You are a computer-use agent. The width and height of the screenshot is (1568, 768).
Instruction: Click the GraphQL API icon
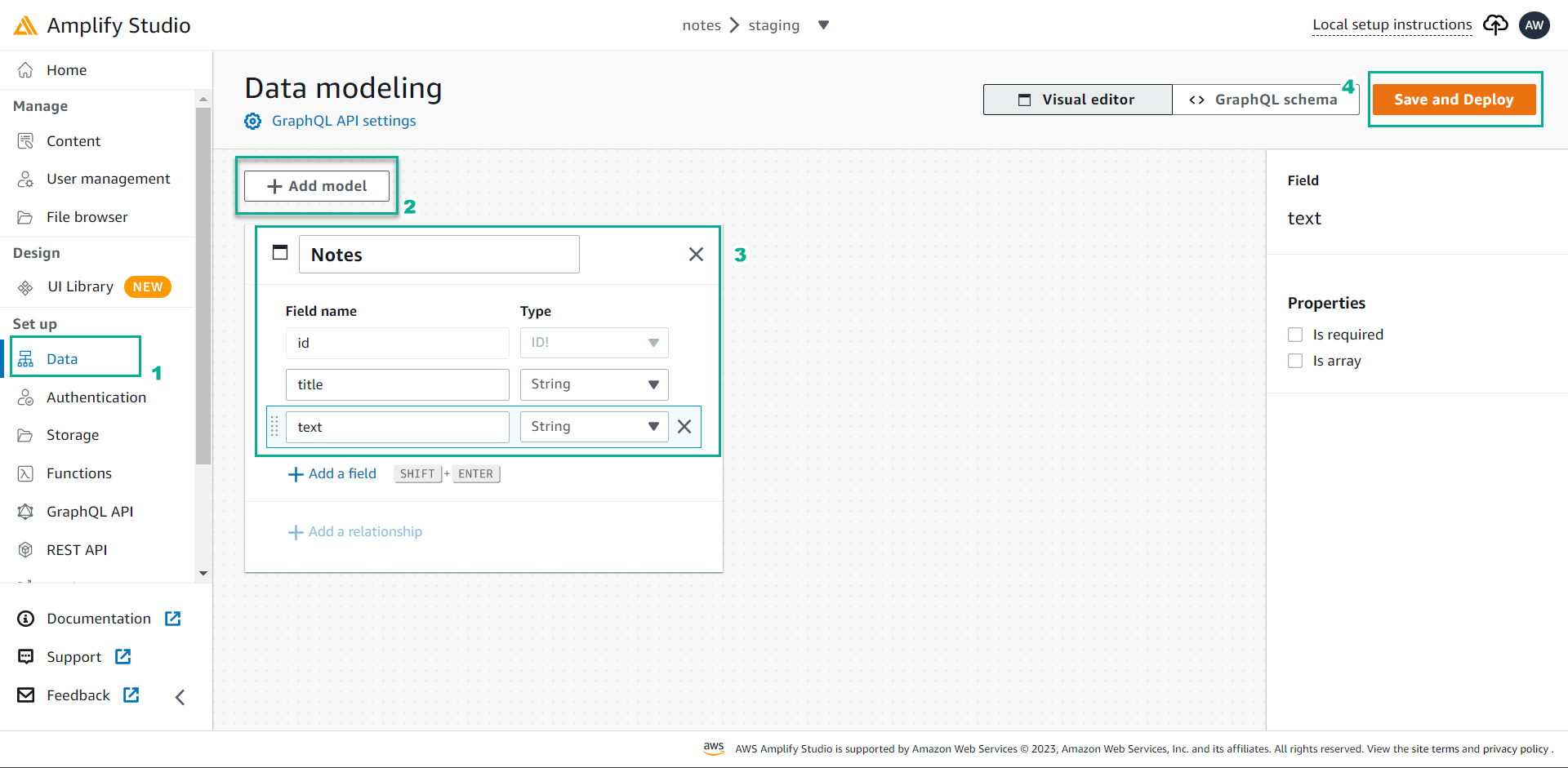coord(25,512)
